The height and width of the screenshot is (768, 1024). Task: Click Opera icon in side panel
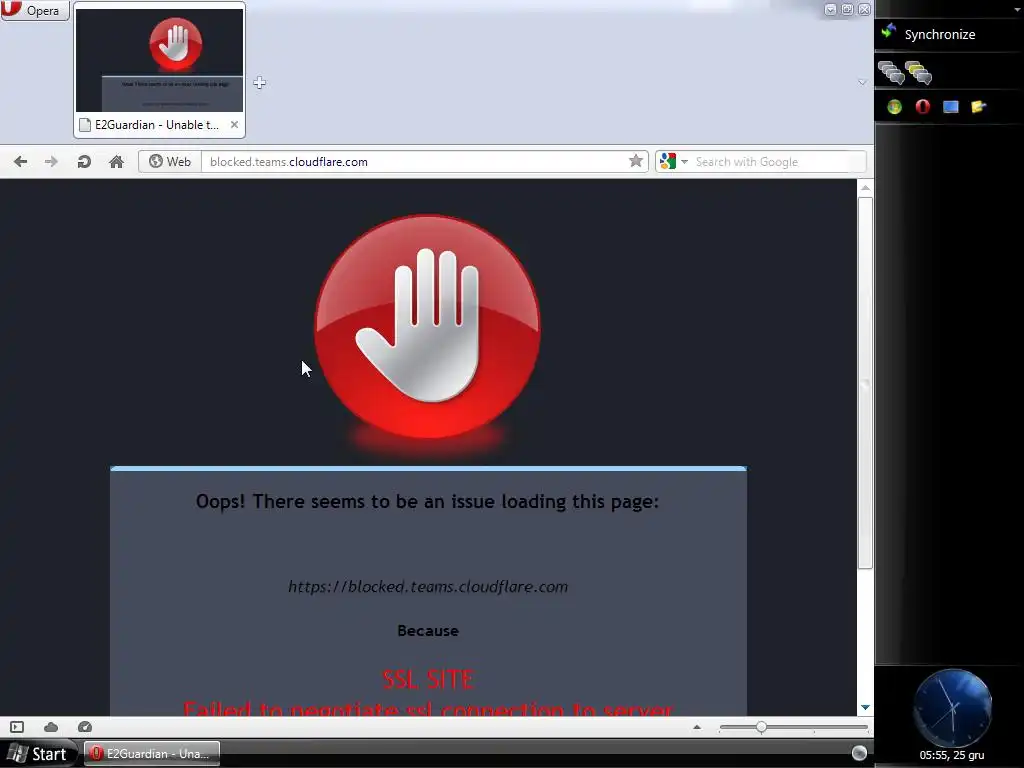(x=922, y=106)
